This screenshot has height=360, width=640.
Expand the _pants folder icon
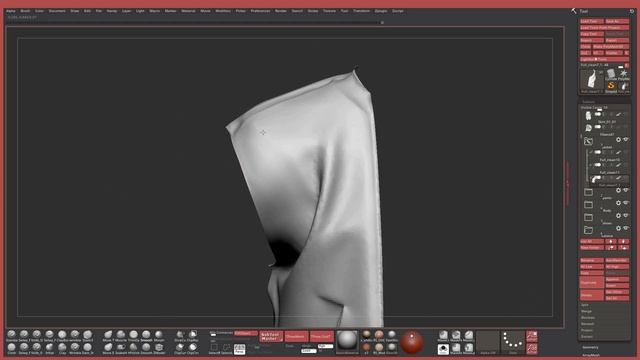pos(588,191)
